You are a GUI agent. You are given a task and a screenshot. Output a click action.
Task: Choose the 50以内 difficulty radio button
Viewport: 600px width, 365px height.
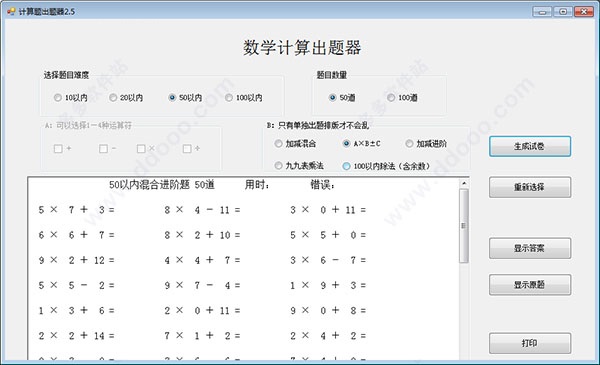click(x=172, y=98)
